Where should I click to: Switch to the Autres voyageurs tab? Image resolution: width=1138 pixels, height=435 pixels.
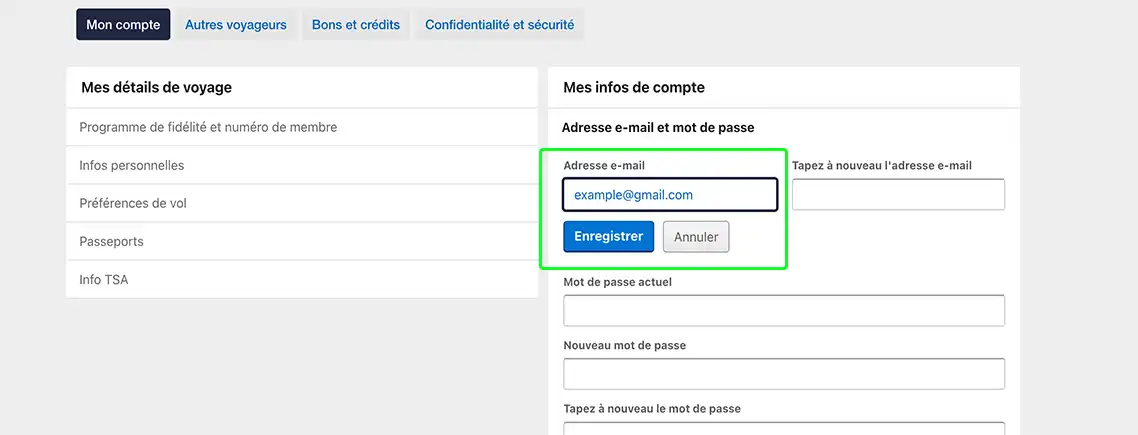coord(236,25)
